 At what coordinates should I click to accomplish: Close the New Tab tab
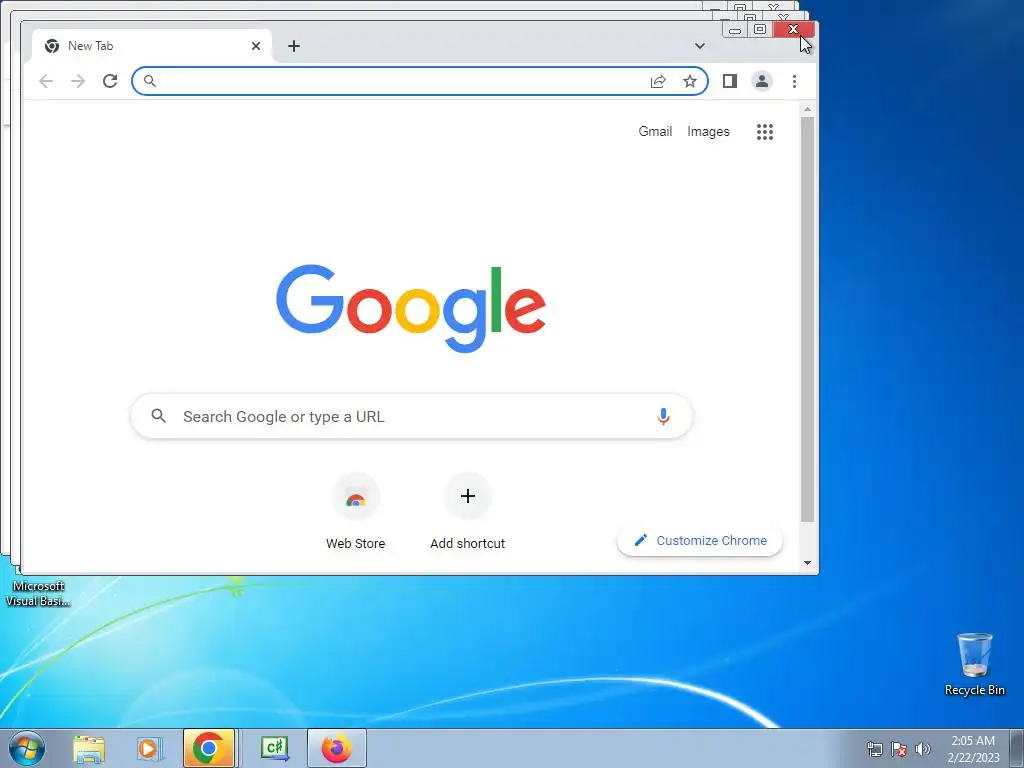[x=256, y=46]
